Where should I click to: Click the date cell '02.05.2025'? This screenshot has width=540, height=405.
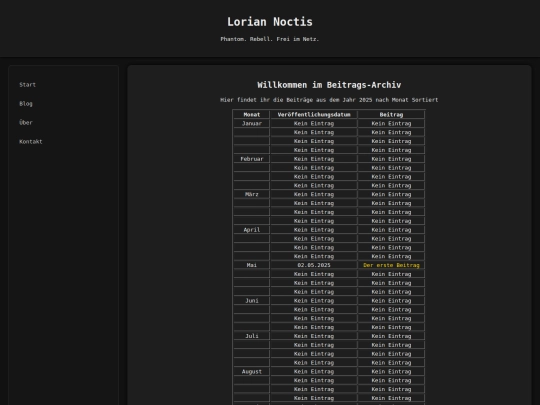click(314, 265)
